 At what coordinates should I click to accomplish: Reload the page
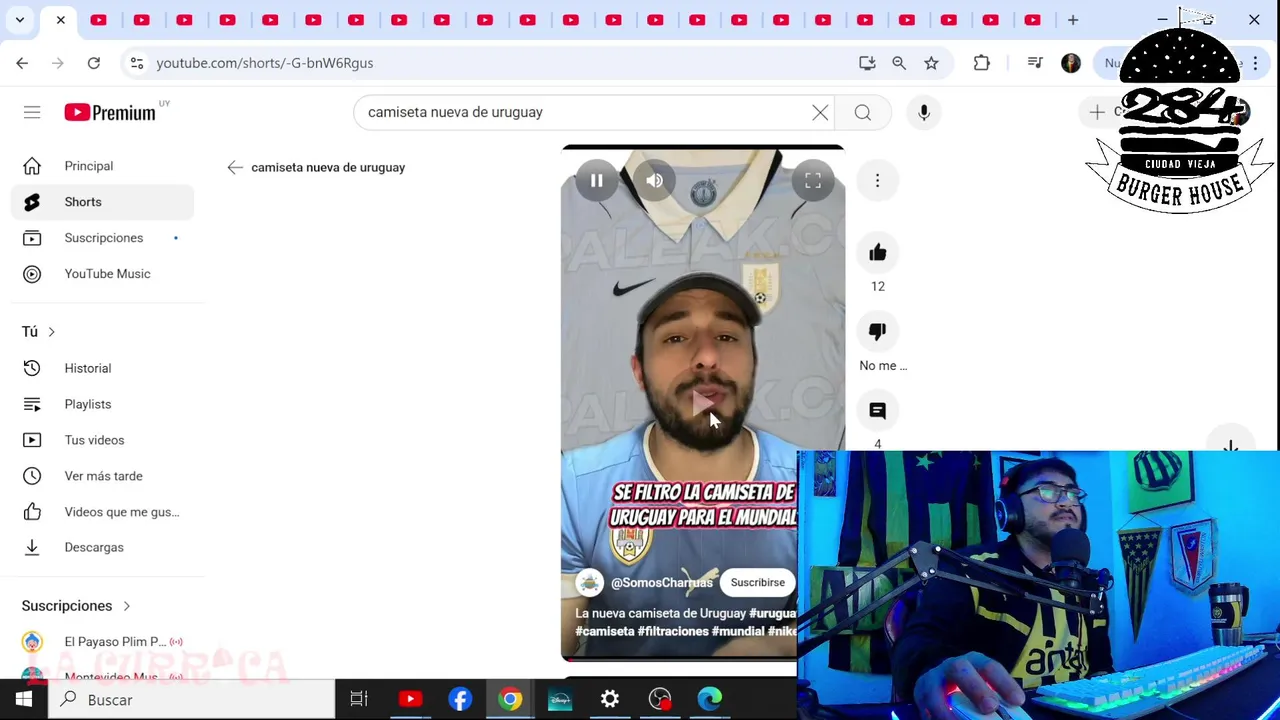(x=93, y=63)
